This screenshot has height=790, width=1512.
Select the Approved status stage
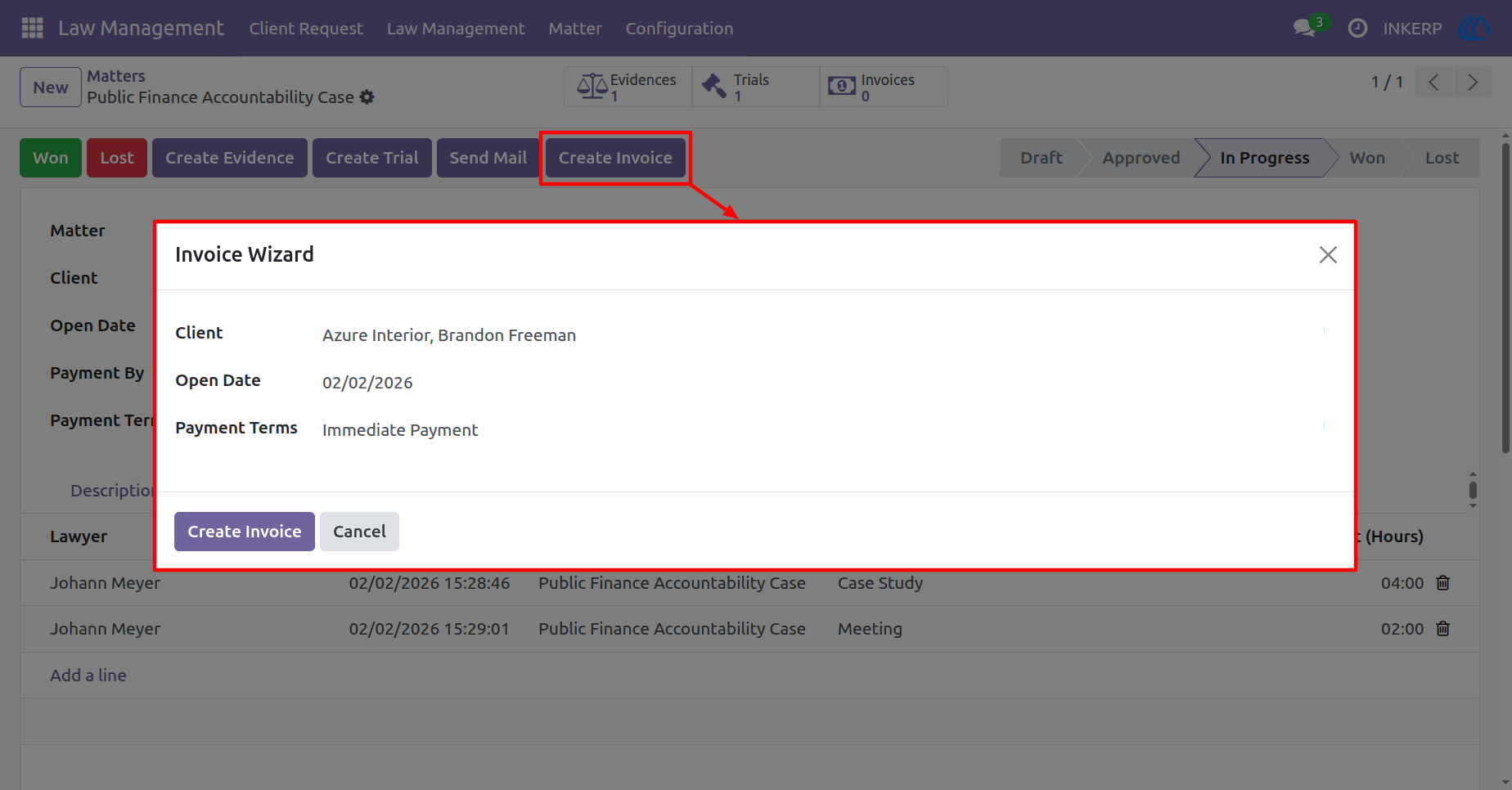[1141, 158]
